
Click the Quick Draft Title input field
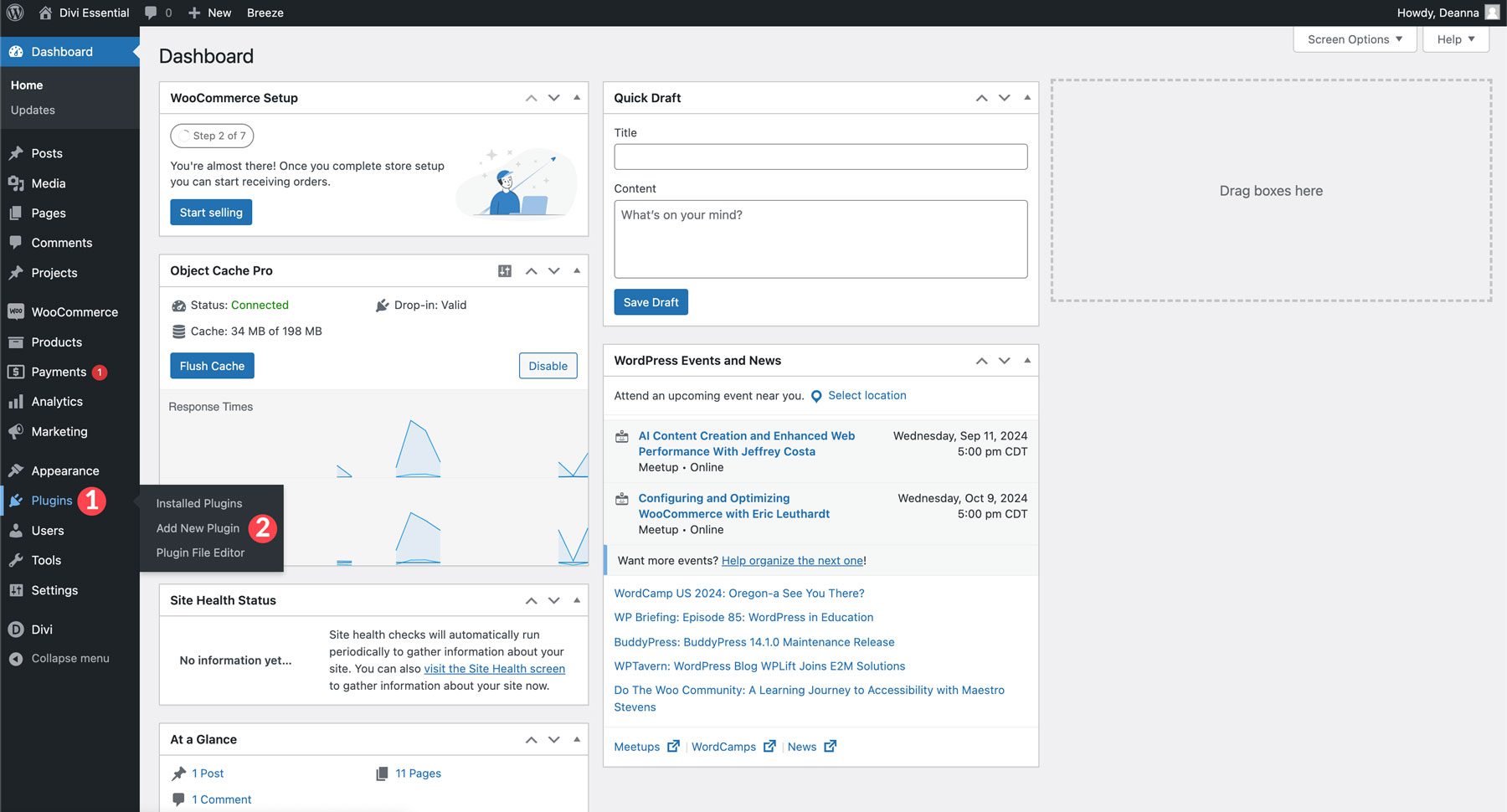tap(820, 157)
